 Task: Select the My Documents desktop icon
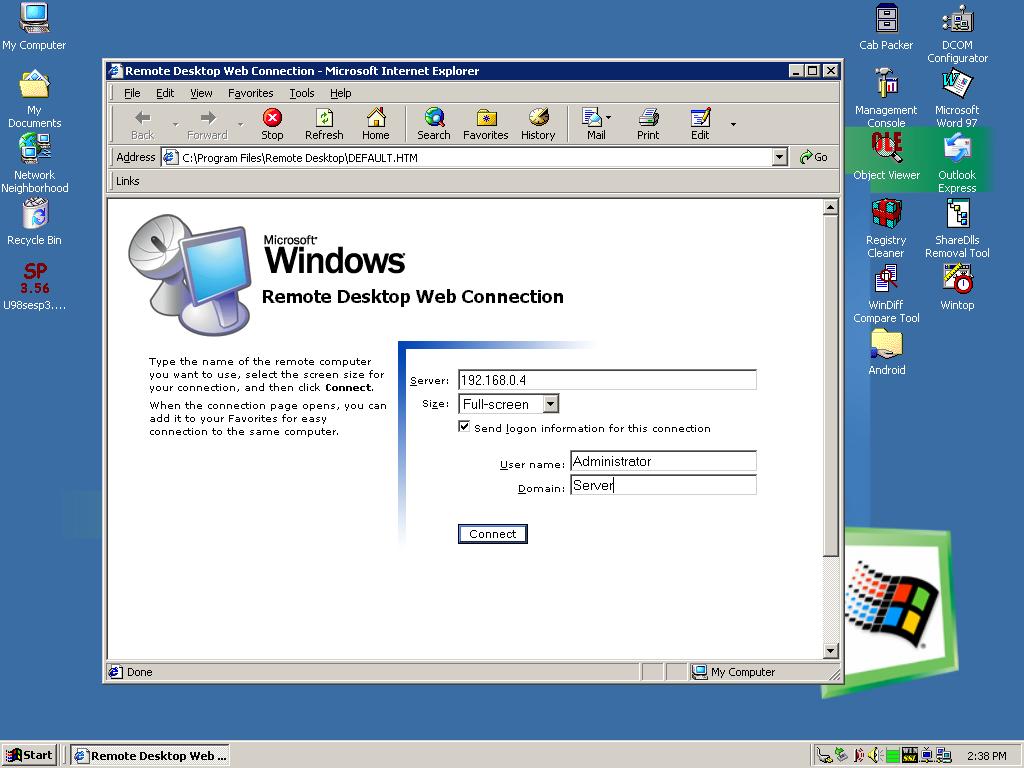click(34, 99)
